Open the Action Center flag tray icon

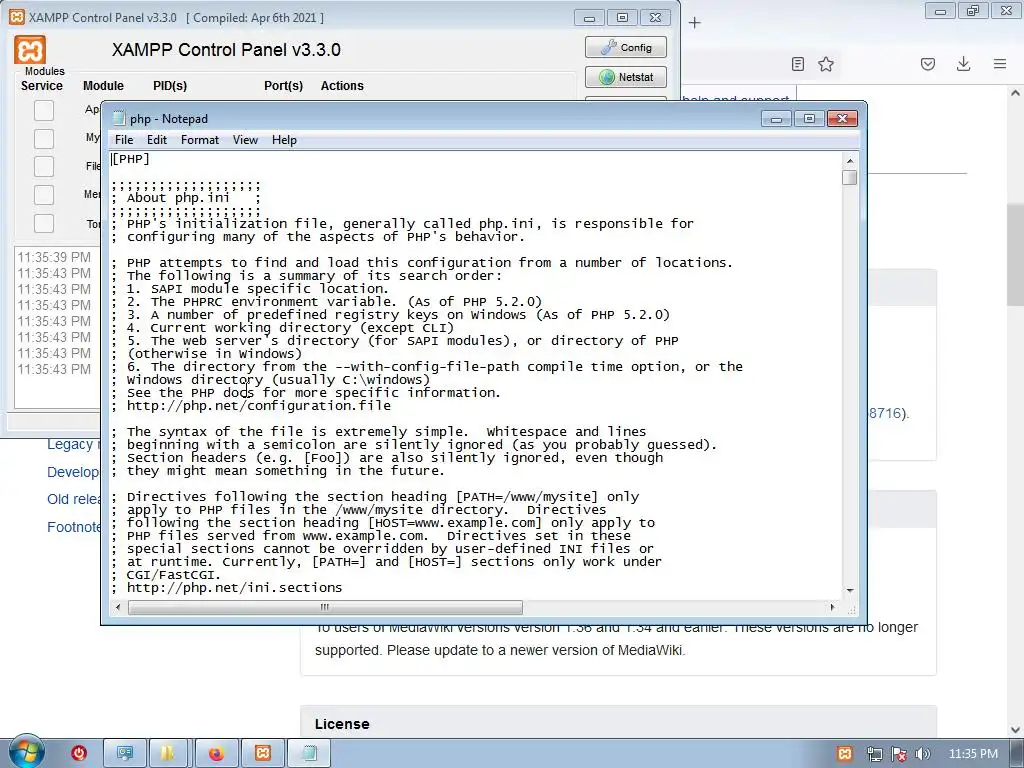899,754
